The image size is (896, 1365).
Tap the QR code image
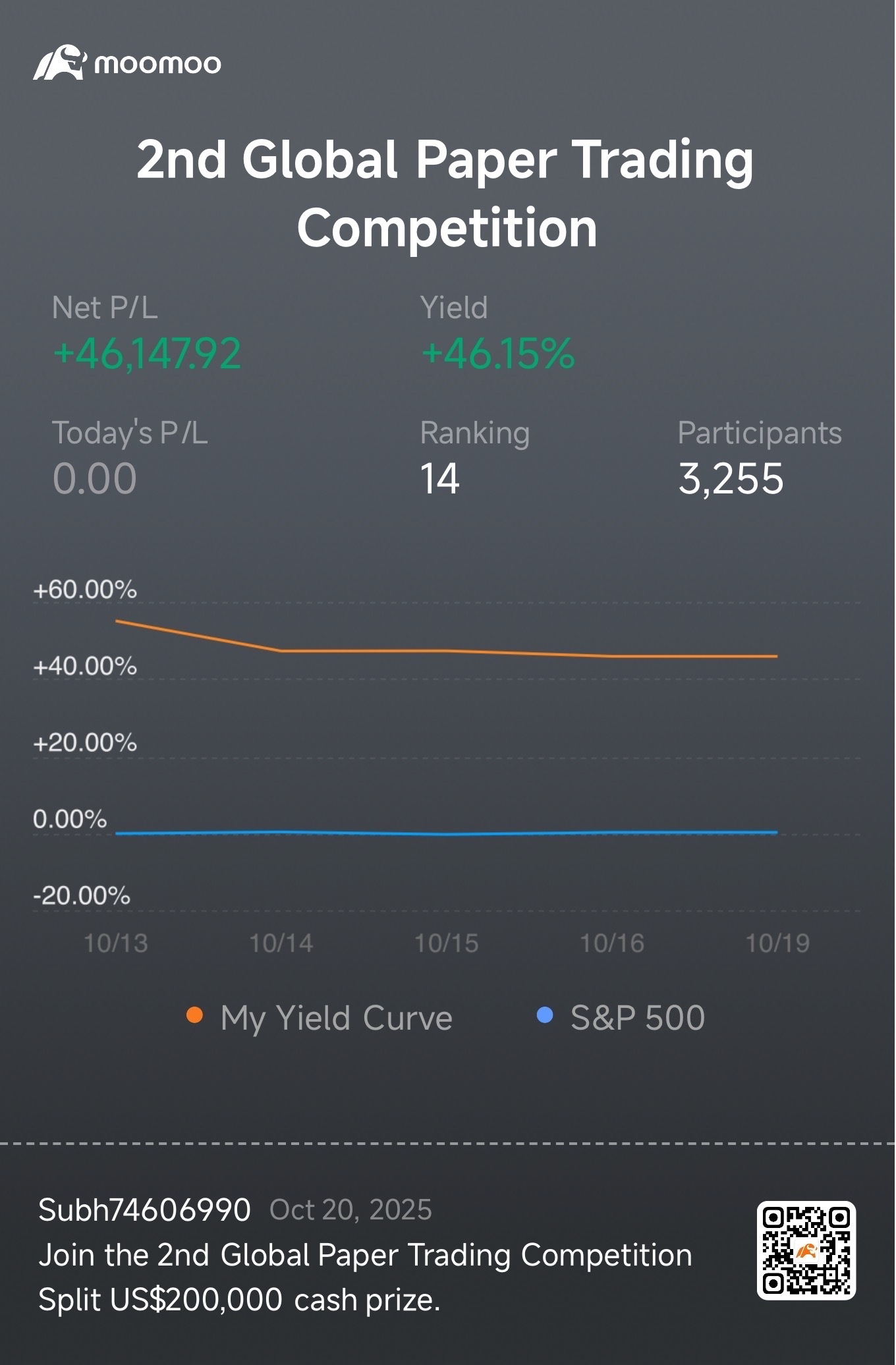[806, 1250]
